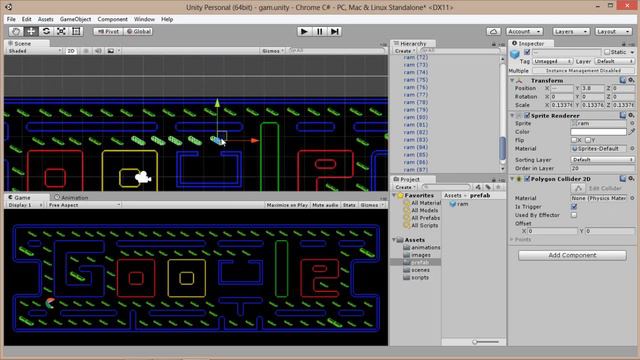The image size is (640, 360).
Task: Open Sprite object picker circle
Action: pyautogui.click(x=632, y=123)
